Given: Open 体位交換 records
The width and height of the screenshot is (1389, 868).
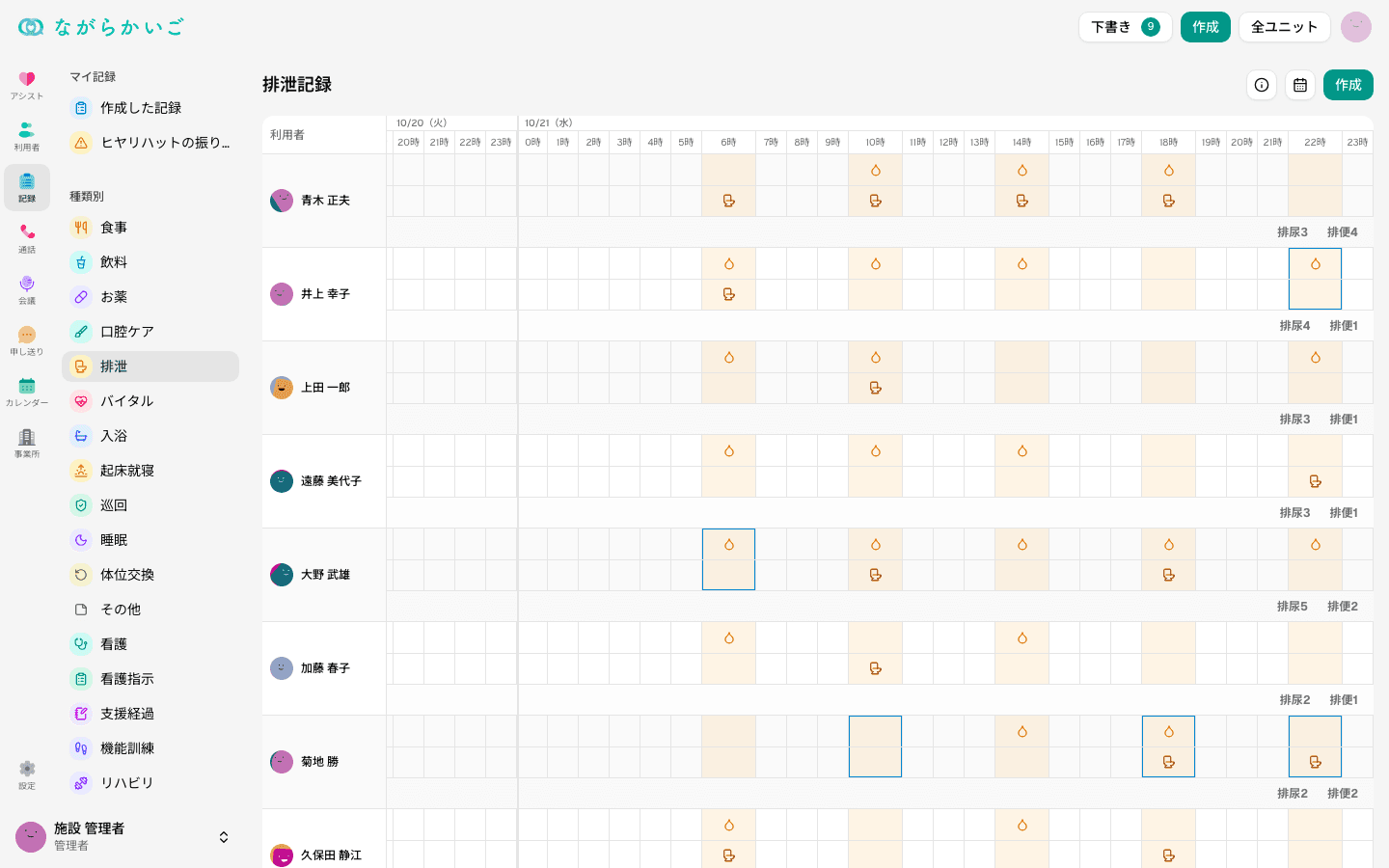Looking at the screenshot, I should 150,575.
